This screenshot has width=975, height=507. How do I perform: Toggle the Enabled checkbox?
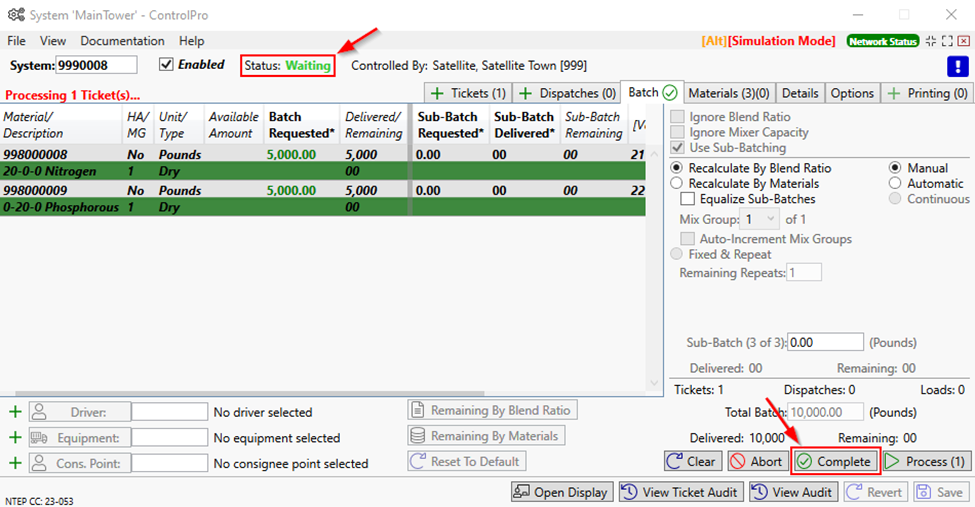click(x=166, y=65)
